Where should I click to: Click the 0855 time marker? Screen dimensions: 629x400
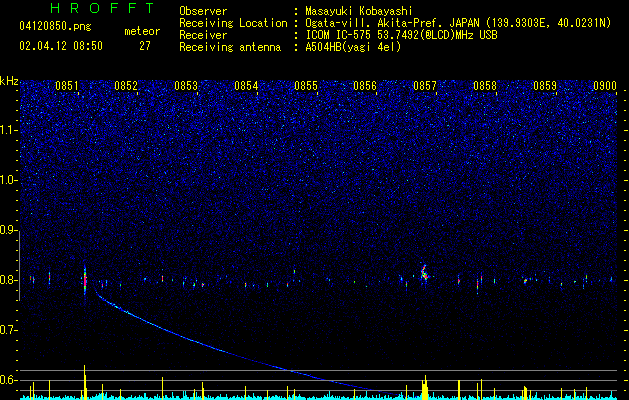(x=306, y=86)
